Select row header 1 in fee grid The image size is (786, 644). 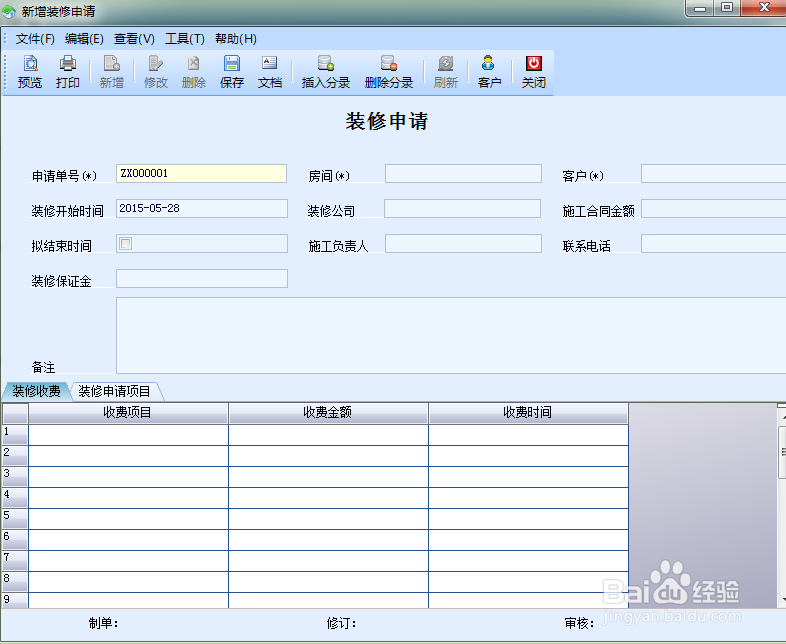(x=15, y=435)
